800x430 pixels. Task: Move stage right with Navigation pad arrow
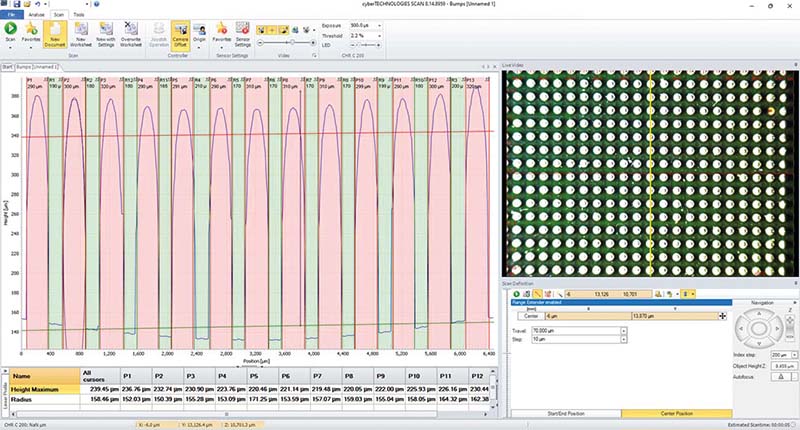pyautogui.click(x=777, y=328)
